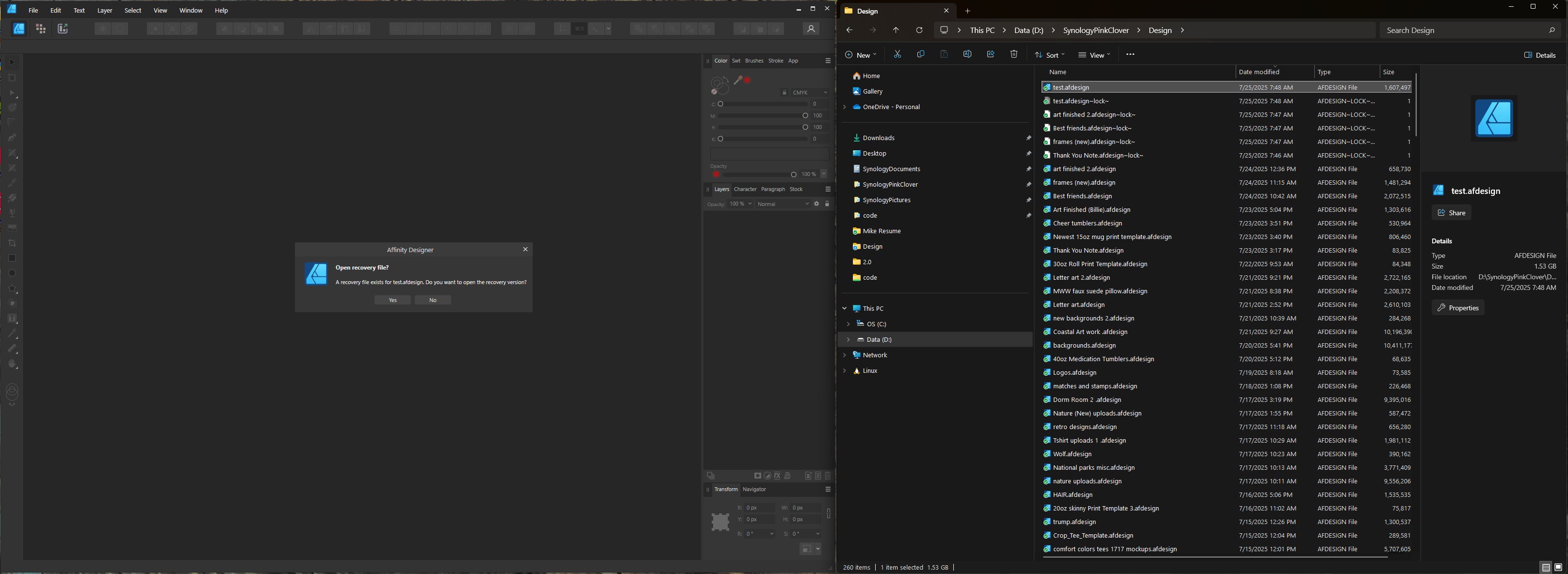The image size is (1568, 574).
Task: Click the Delete trash icon in Explorer
Action: point(1013,55)
